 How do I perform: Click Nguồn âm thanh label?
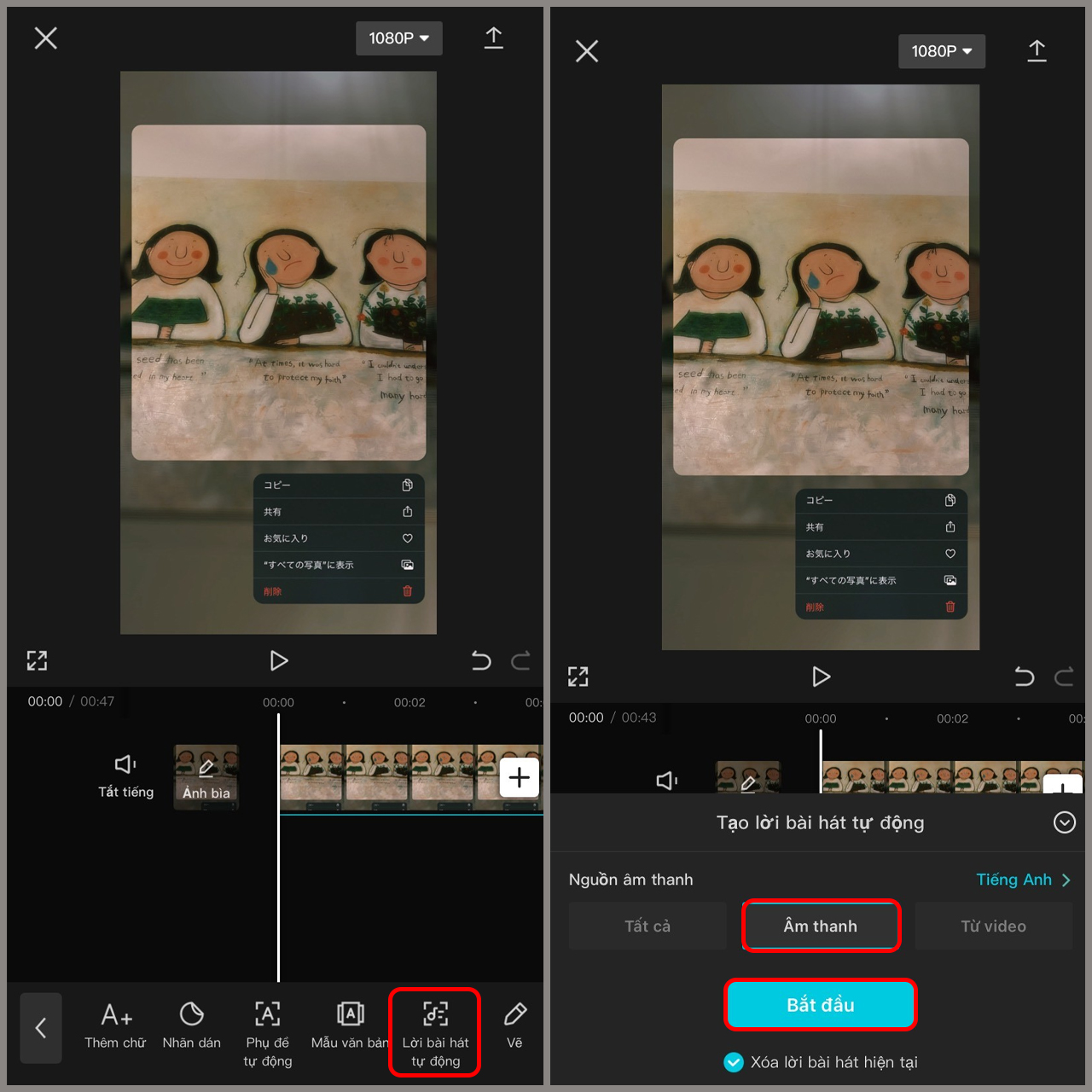[630, 880]
